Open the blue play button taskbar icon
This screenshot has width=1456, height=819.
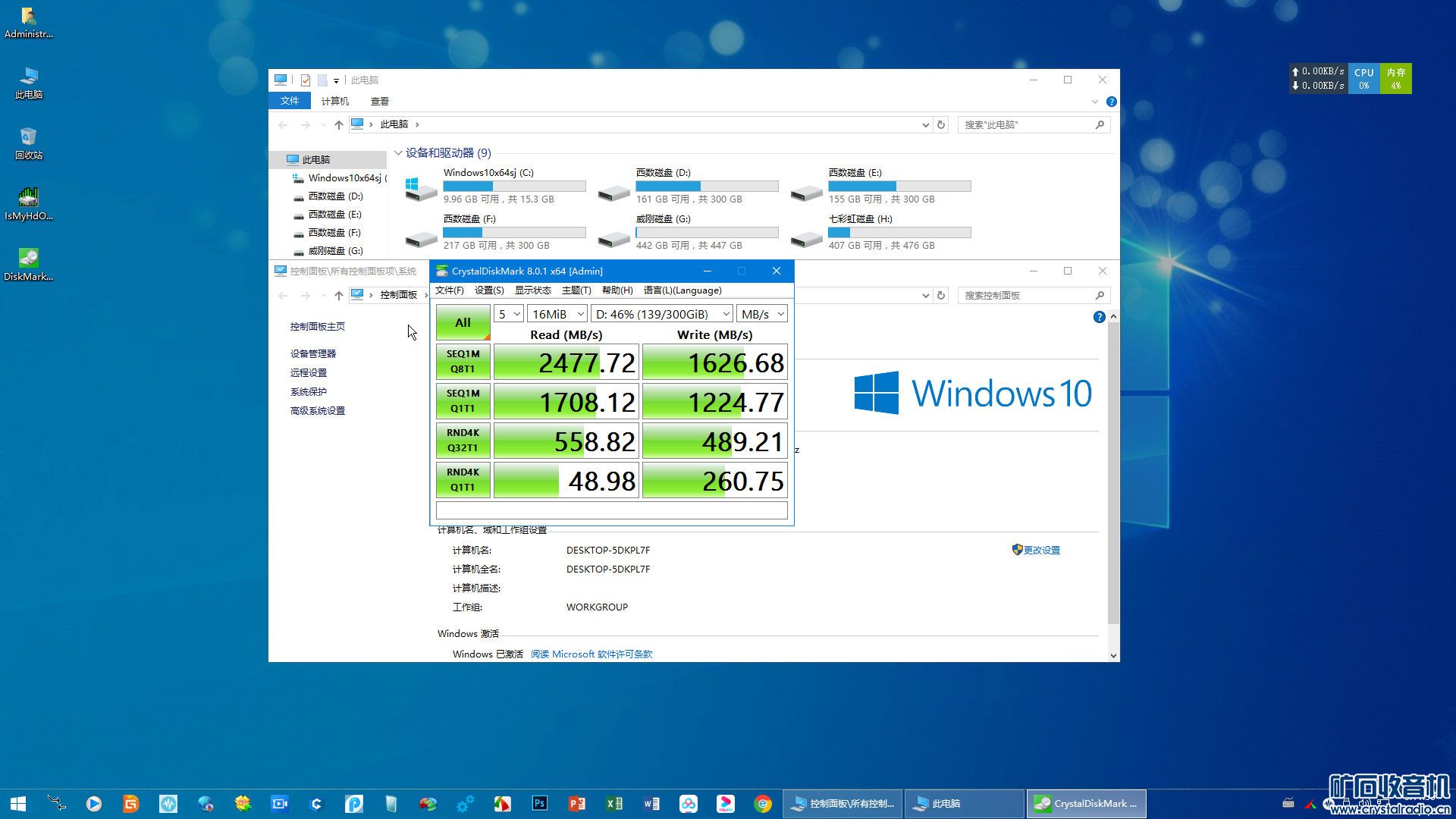[94, 804]
